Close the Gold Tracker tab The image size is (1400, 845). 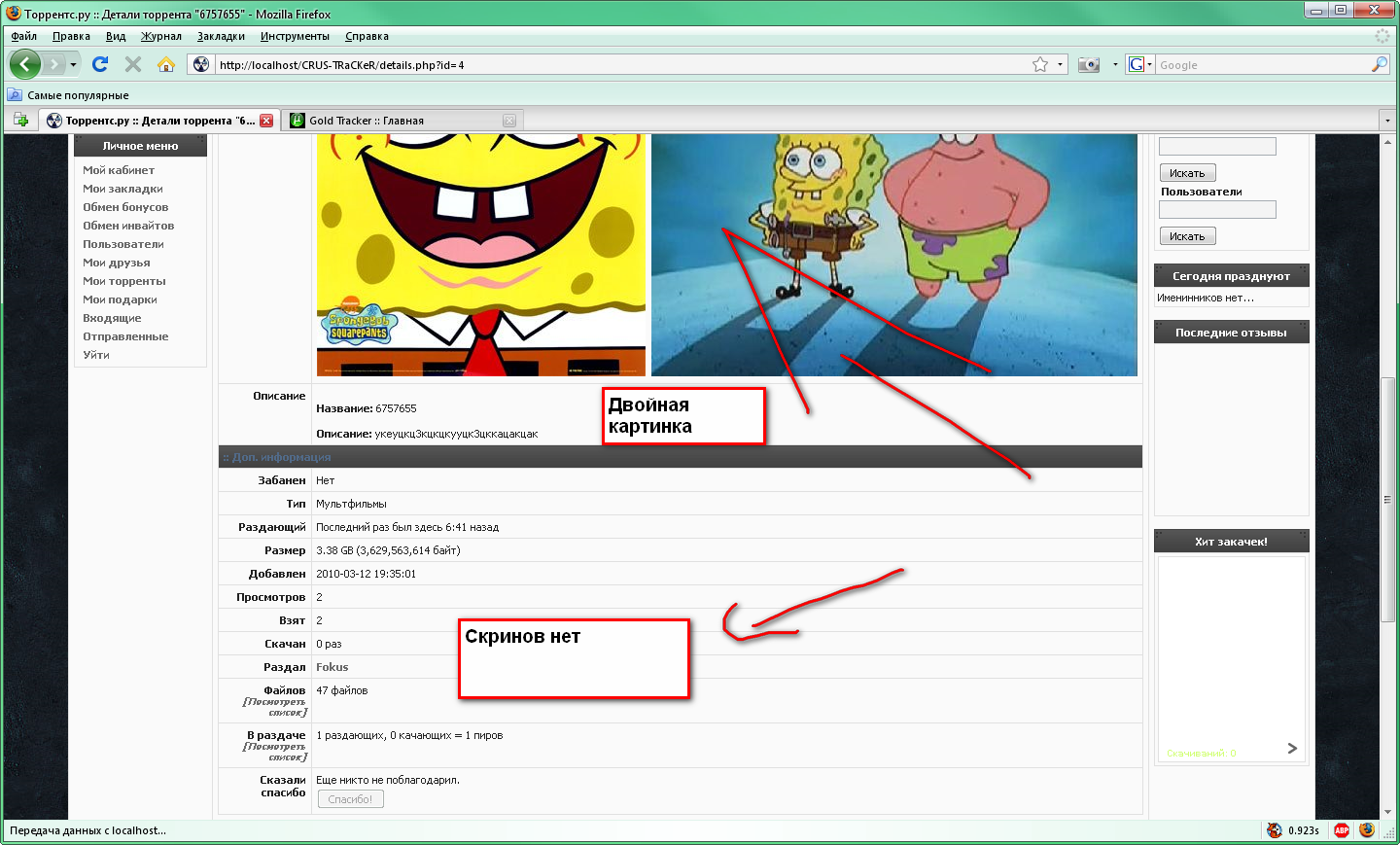(509, 121)
